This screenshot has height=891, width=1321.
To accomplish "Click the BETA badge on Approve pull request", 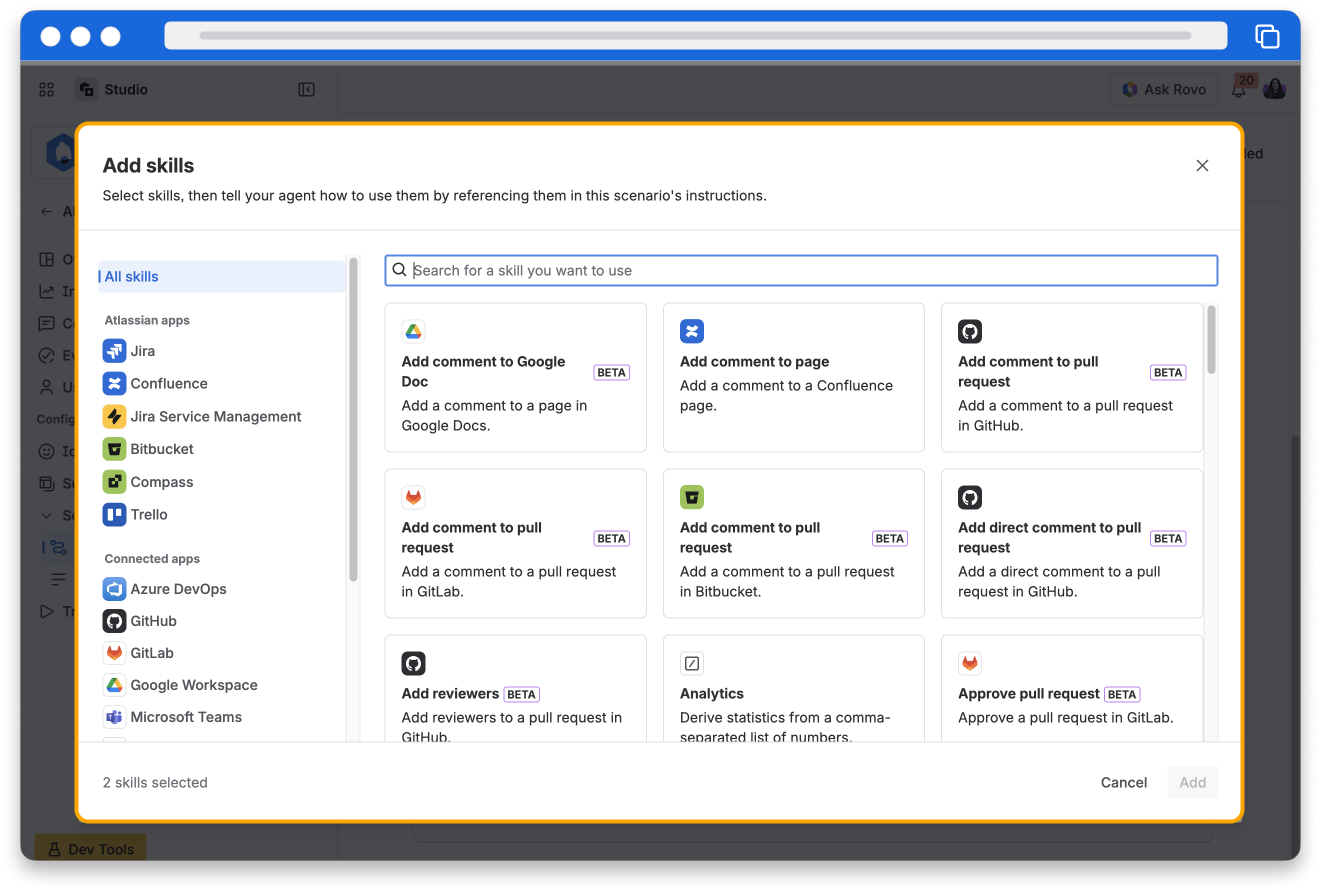I will (x=1122, y=694).
